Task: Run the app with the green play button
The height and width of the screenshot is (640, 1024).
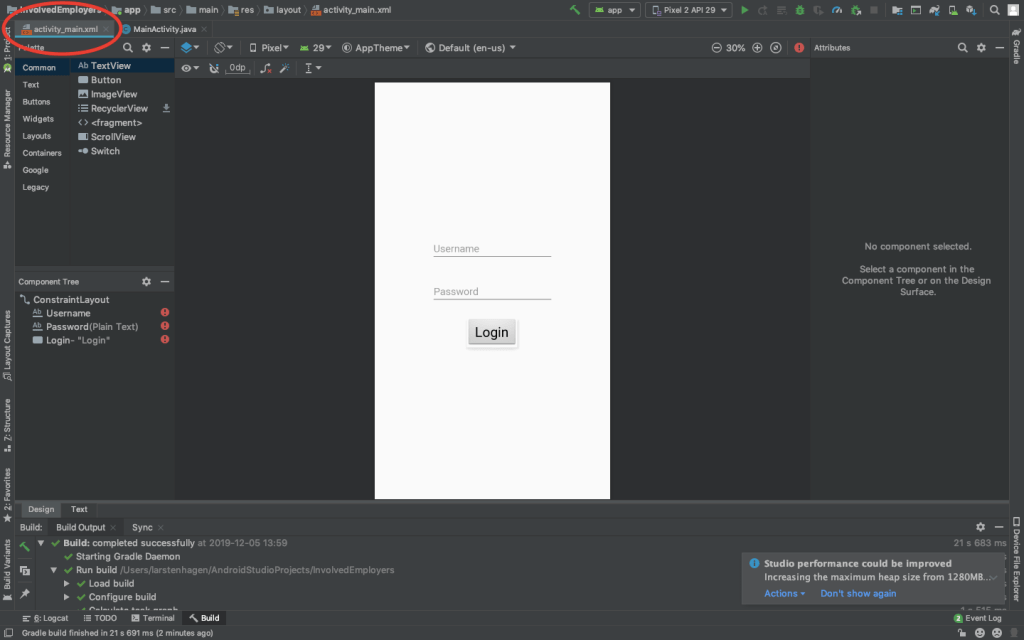Action: coord(744,10)
